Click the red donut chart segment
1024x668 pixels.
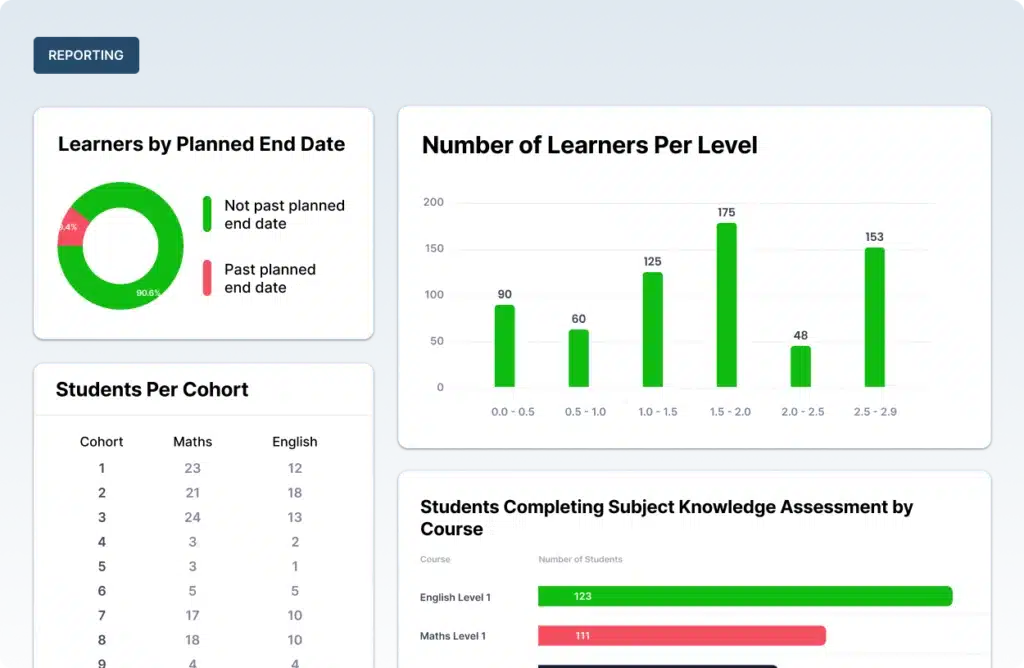(70, 225)
